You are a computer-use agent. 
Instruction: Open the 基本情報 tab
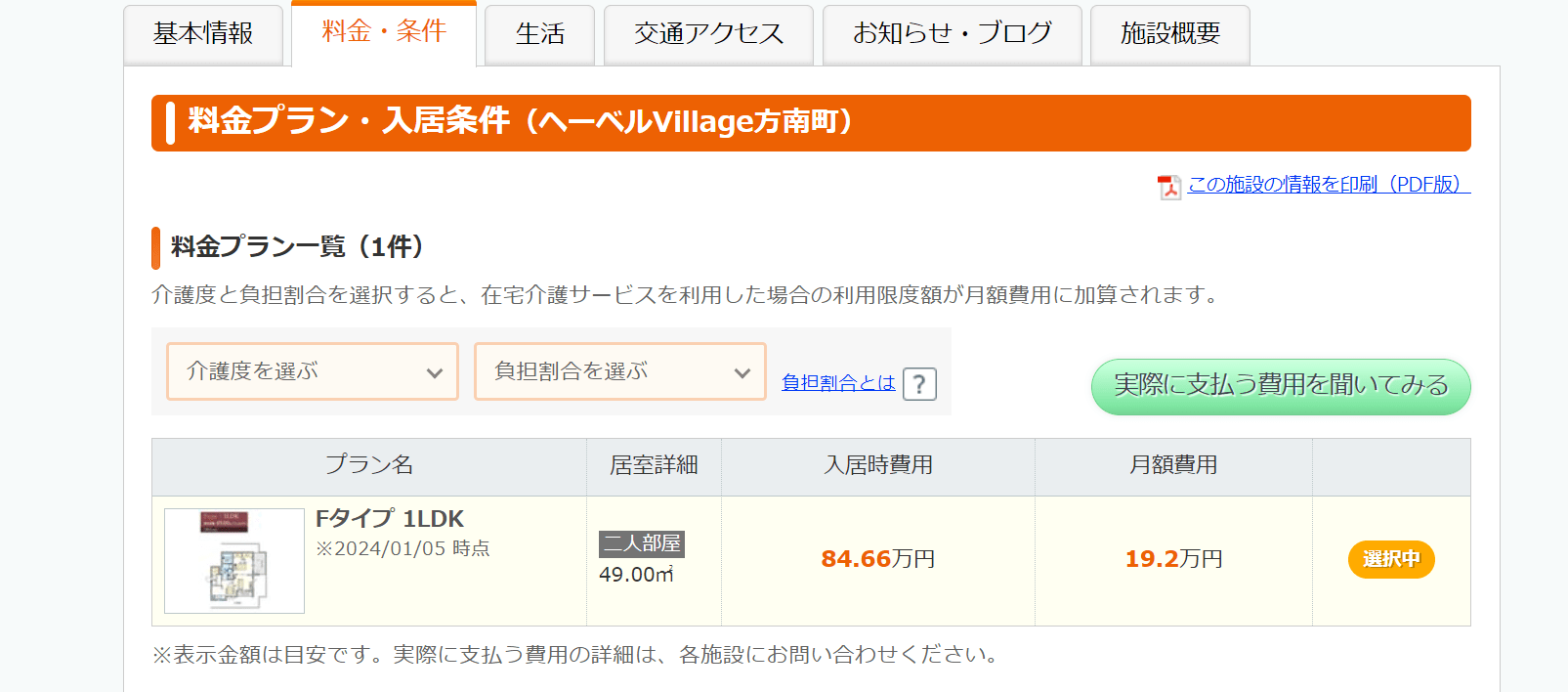tap(203, 35)
